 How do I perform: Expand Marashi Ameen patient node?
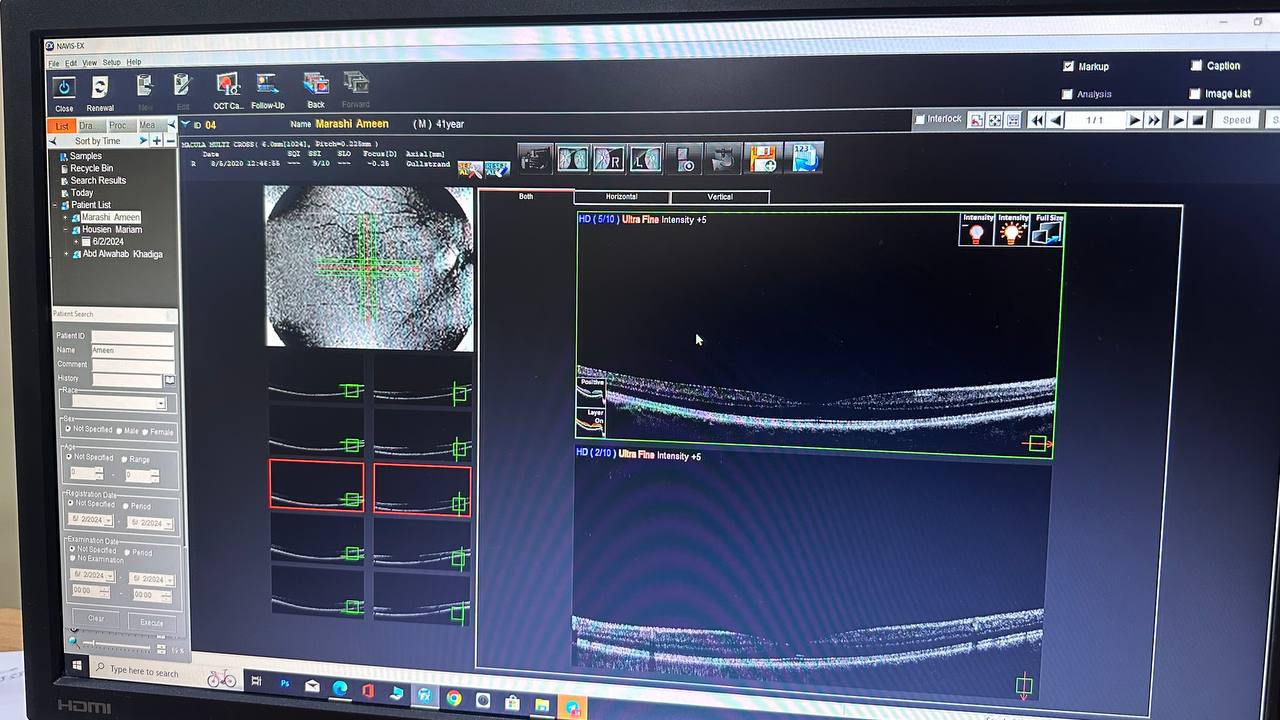click(65, 218)
